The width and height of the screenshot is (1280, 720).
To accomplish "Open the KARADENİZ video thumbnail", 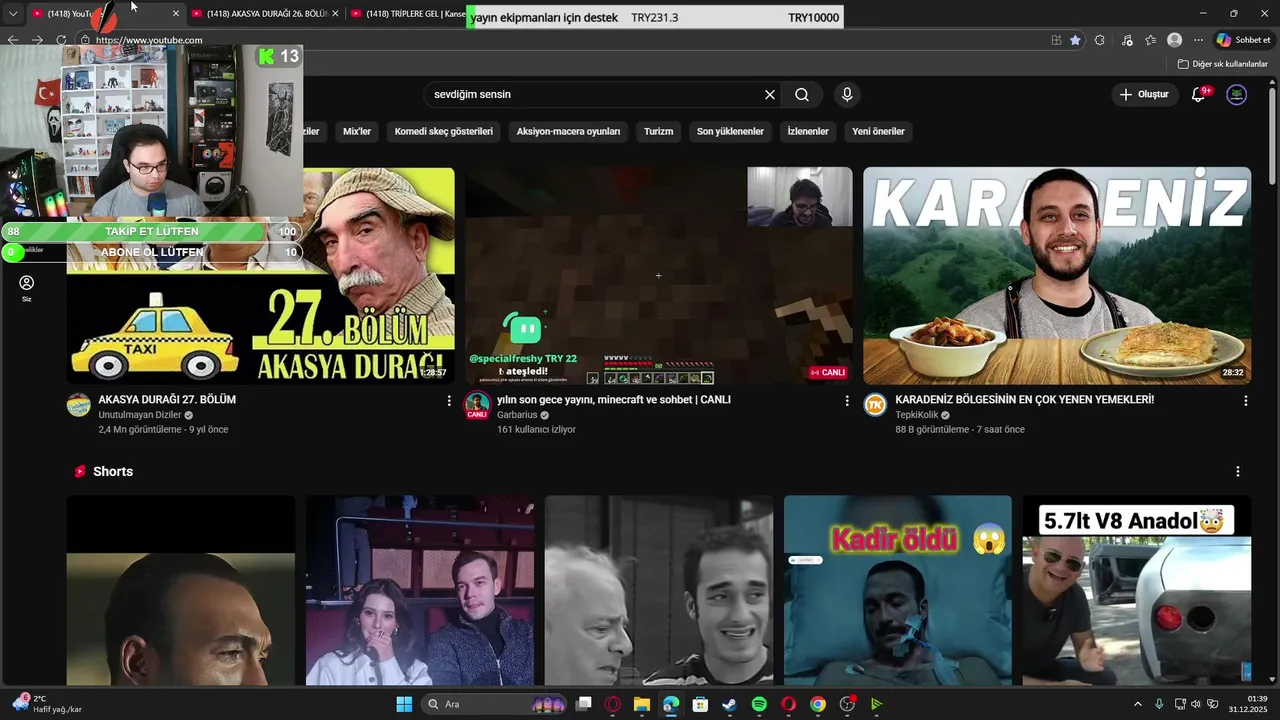I will (1057, 276).
